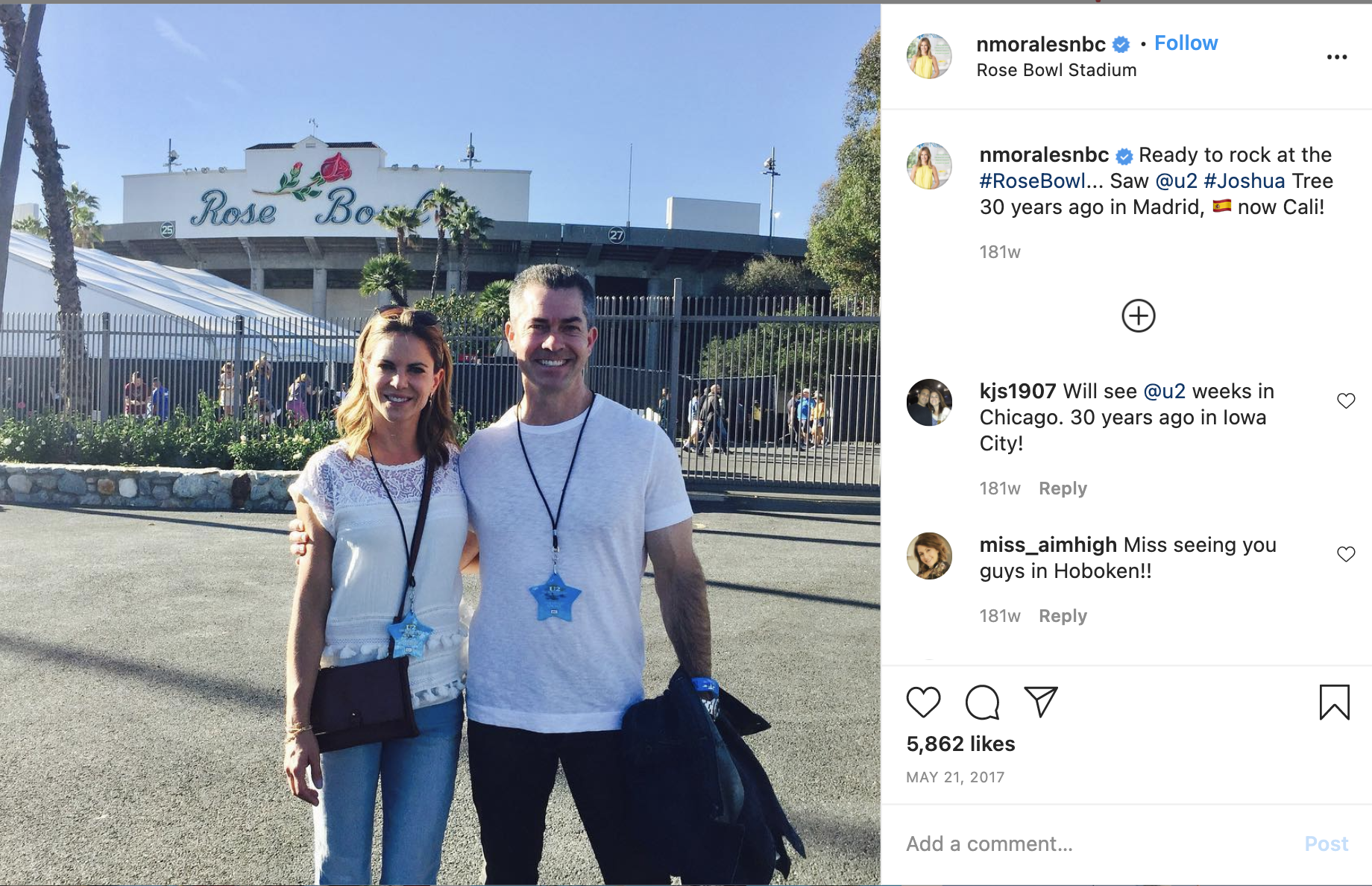1372x886 pixels.
Task: Open miss_aimhigh's profile avatar
Action: (929, 556)
